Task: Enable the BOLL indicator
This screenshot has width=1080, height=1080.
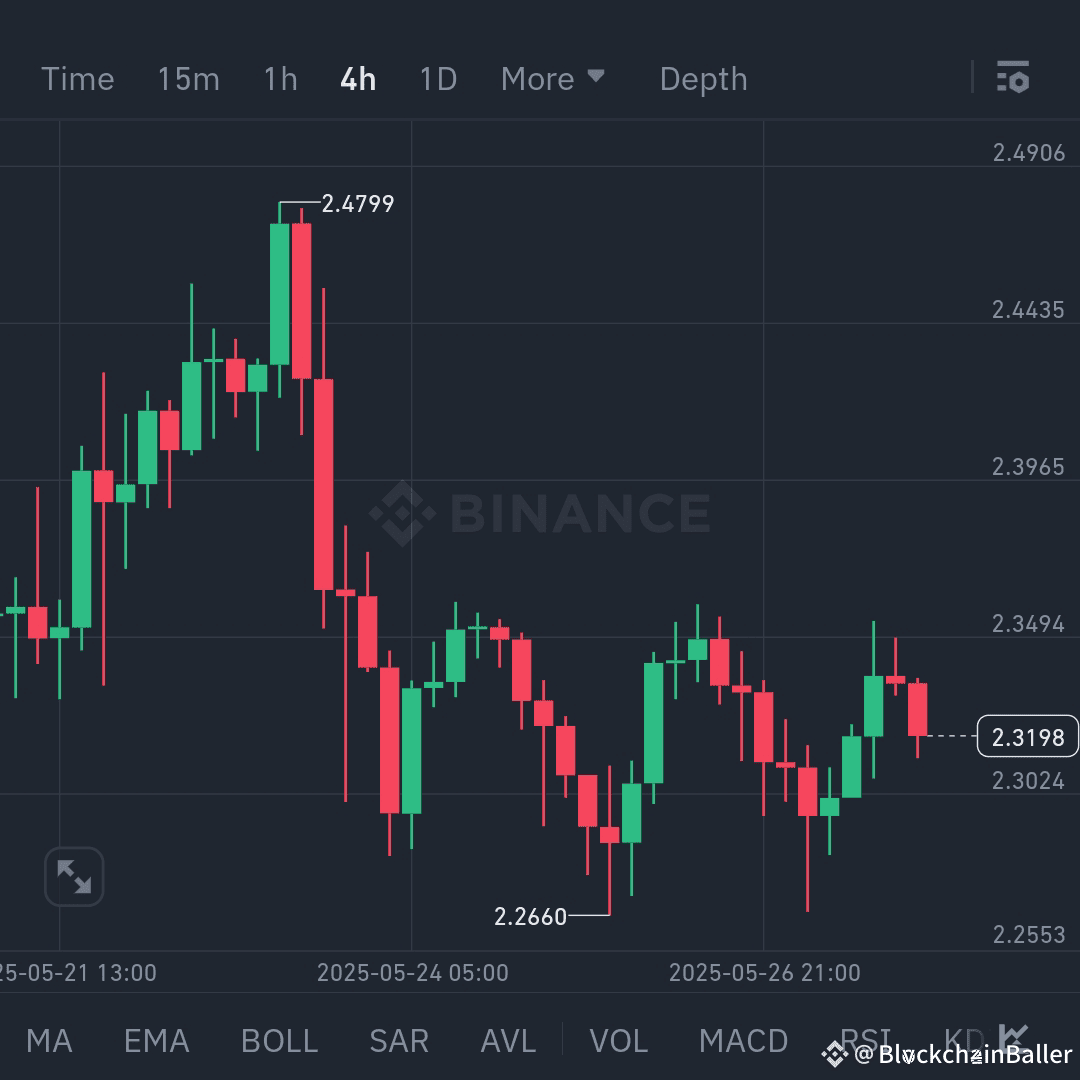Action: (278, 1041)
